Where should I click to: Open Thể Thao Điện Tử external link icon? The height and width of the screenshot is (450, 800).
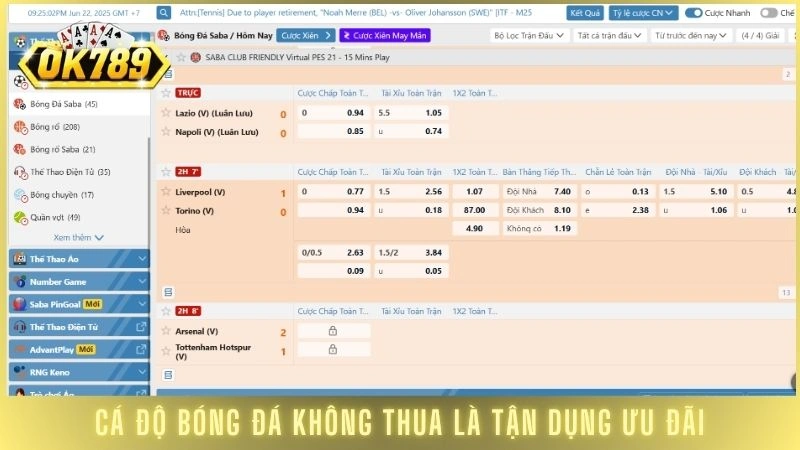click(141, 327)
